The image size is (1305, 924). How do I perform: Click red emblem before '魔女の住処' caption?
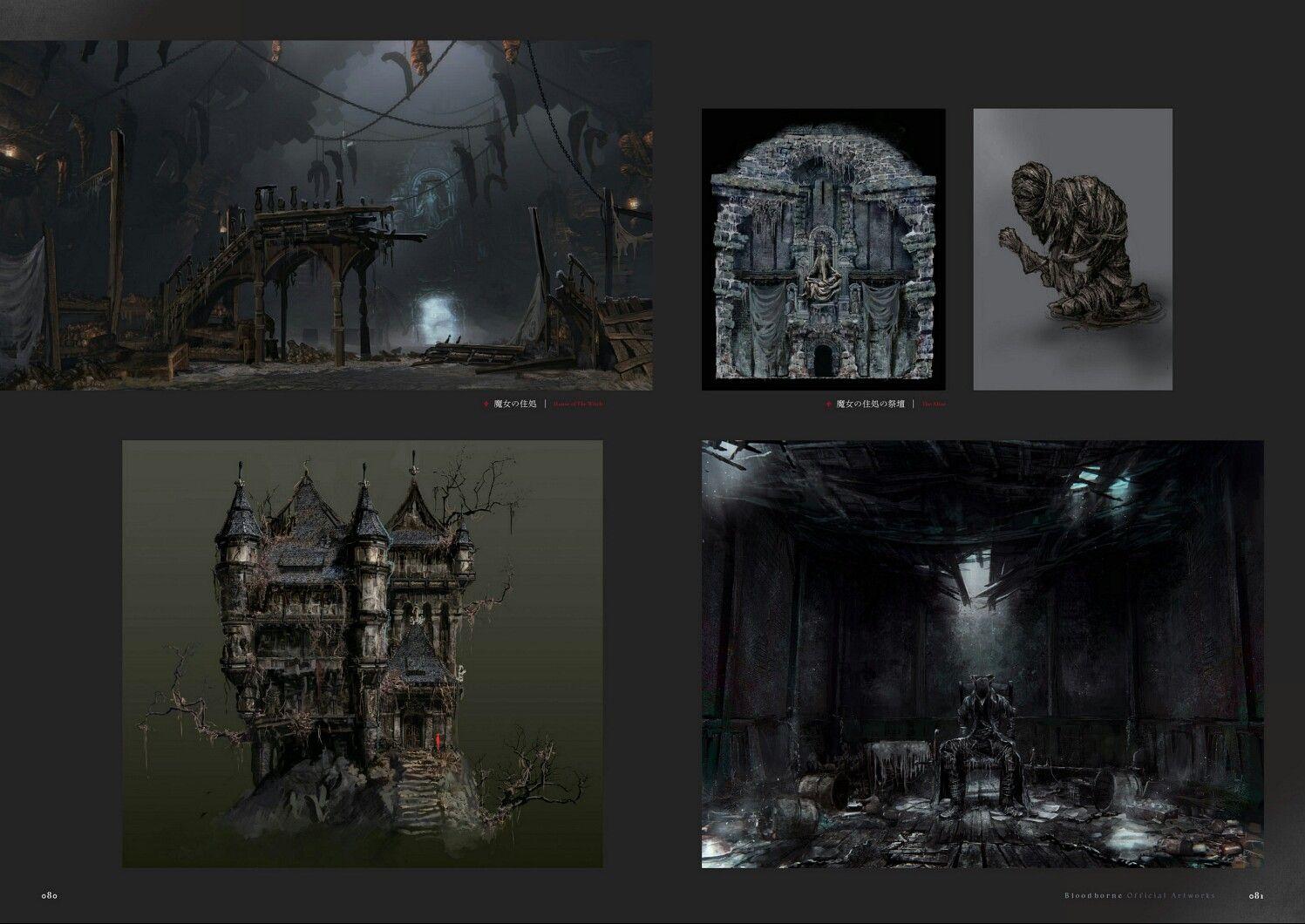(486, 404)
